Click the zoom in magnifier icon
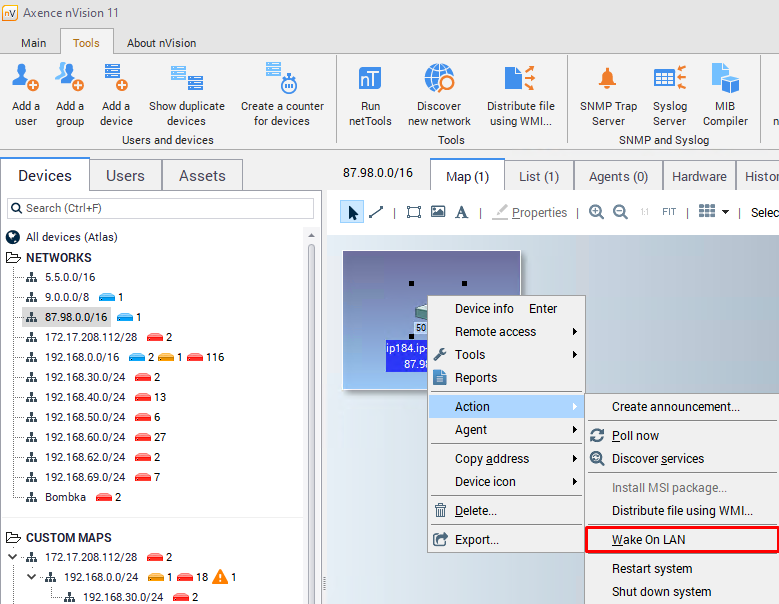The width and height of the screenshot is (779, 604). [596, 212]
